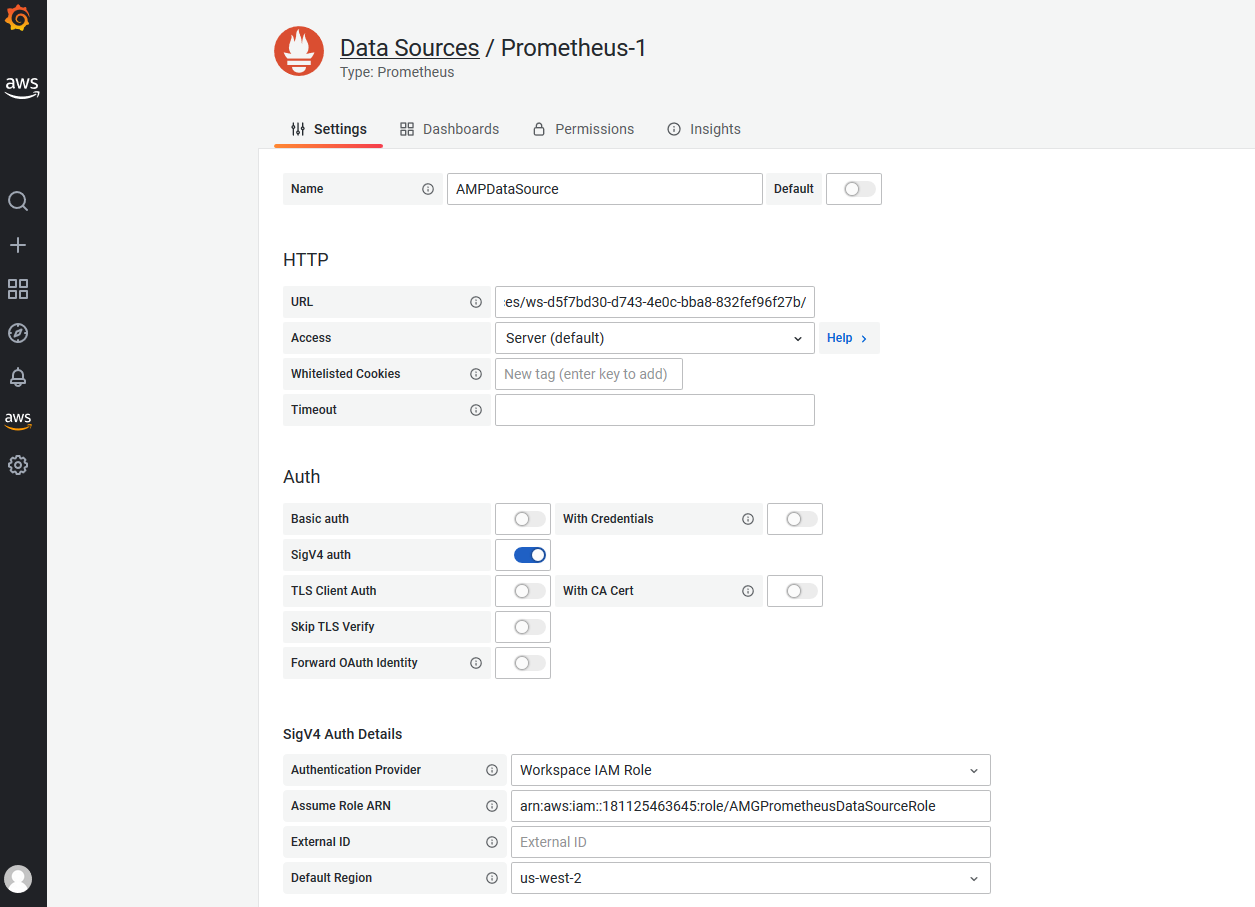Open the Alerting bell icon
Viewport: 1255px width, 907px height.
point(18,377)
